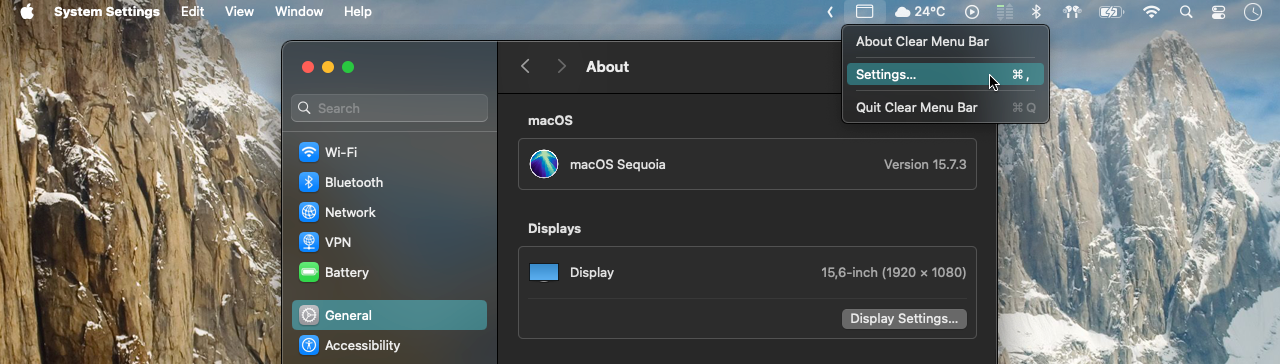Click the Version 15.7.3 text
The width and height of the screenshot is (1280, 364).
pos(925,164)
